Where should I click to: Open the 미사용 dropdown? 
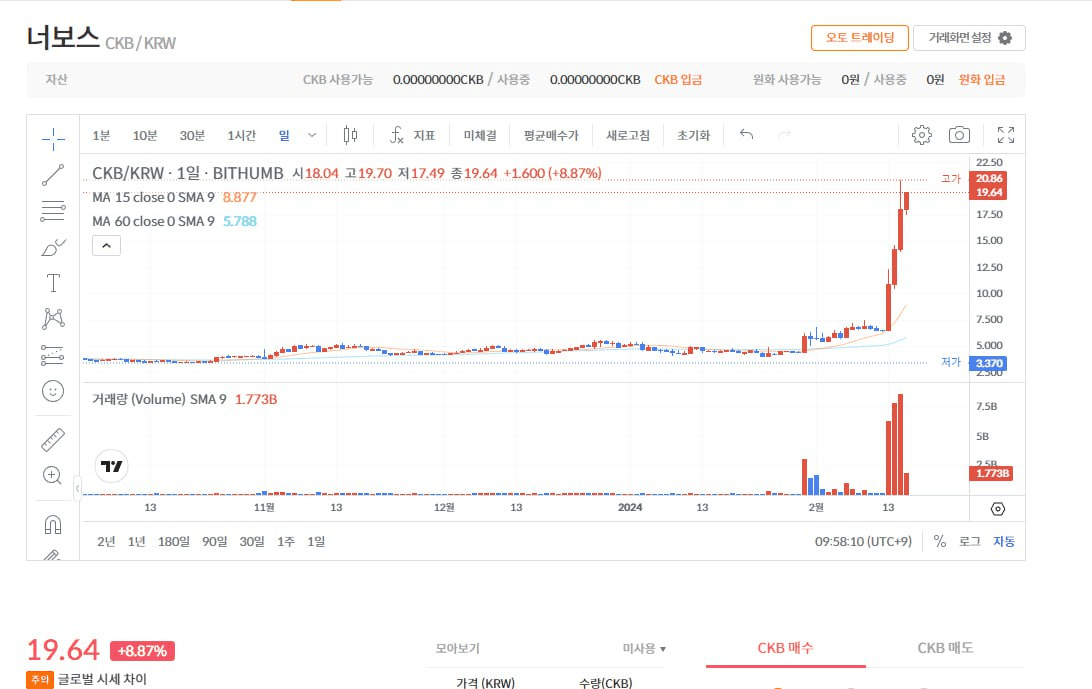[644, 649]
